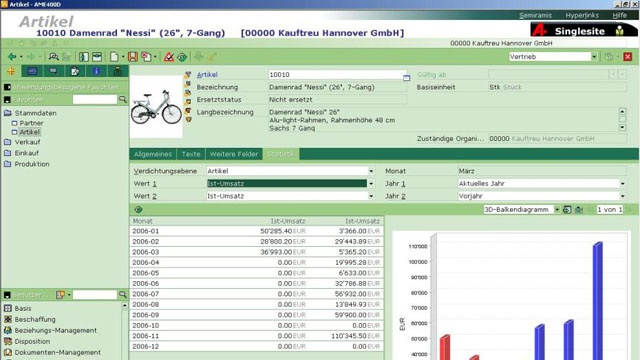Open the Jahr 1 Aktuelles Jahr dropdown

coord(622,184)
